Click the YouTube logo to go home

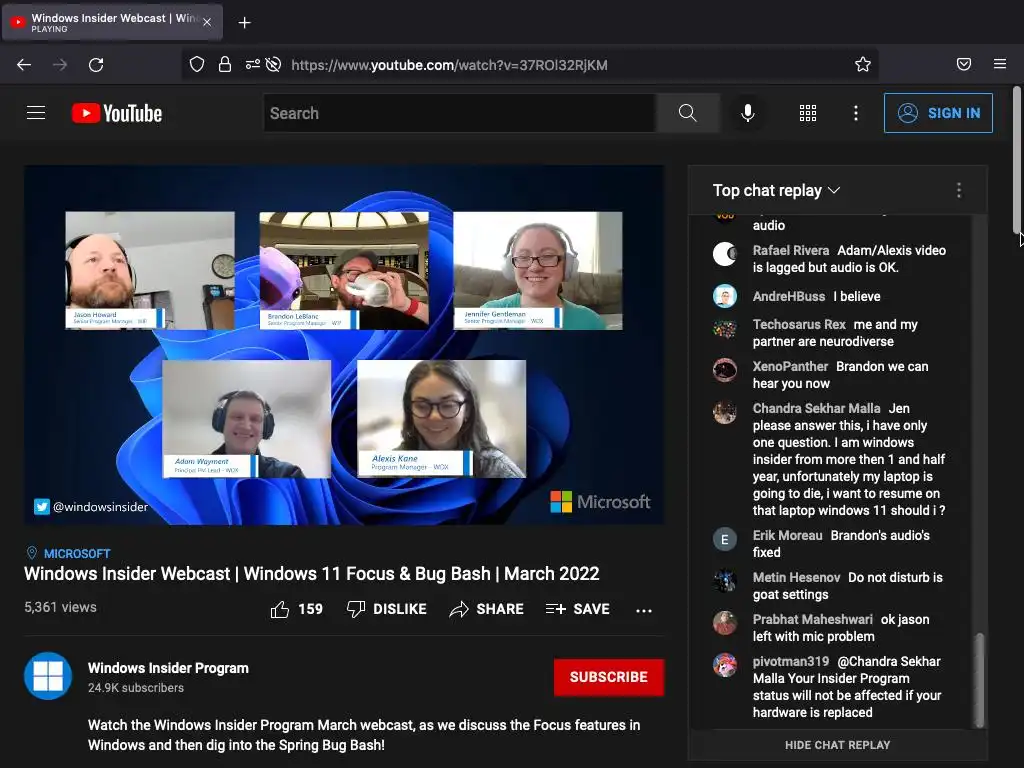(x=117, y=113)
